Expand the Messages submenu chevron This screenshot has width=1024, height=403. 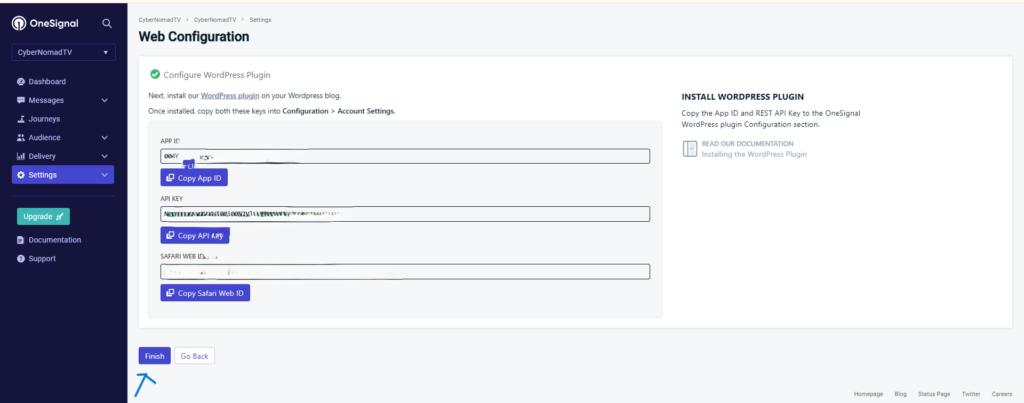[x=105, y=100]
